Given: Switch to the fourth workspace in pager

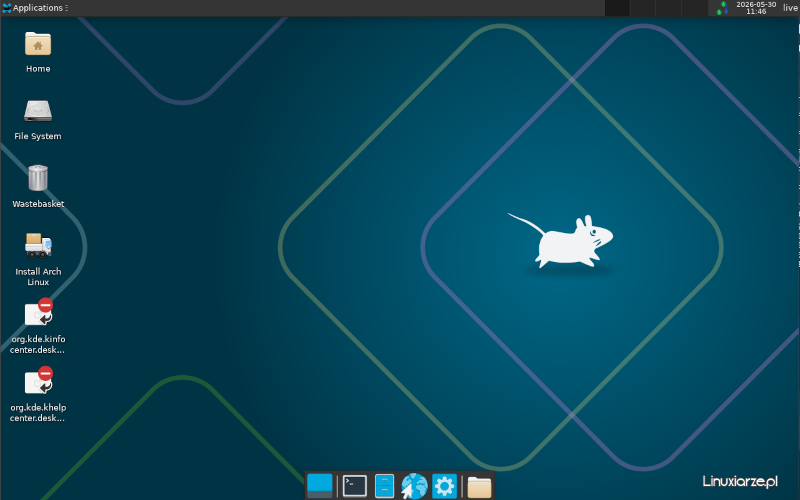Looking at the screenshot, I should pyautogui.click(x=694, y=8).
